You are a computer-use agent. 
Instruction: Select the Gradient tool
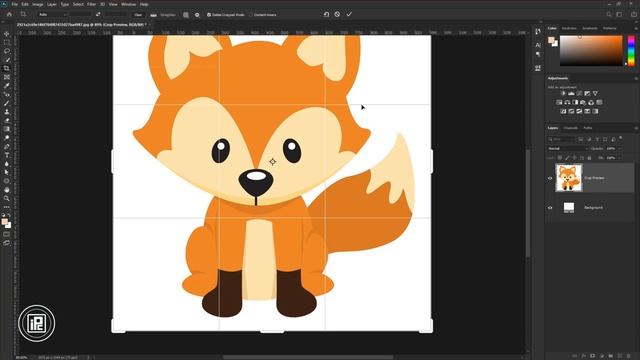[7, 129]
